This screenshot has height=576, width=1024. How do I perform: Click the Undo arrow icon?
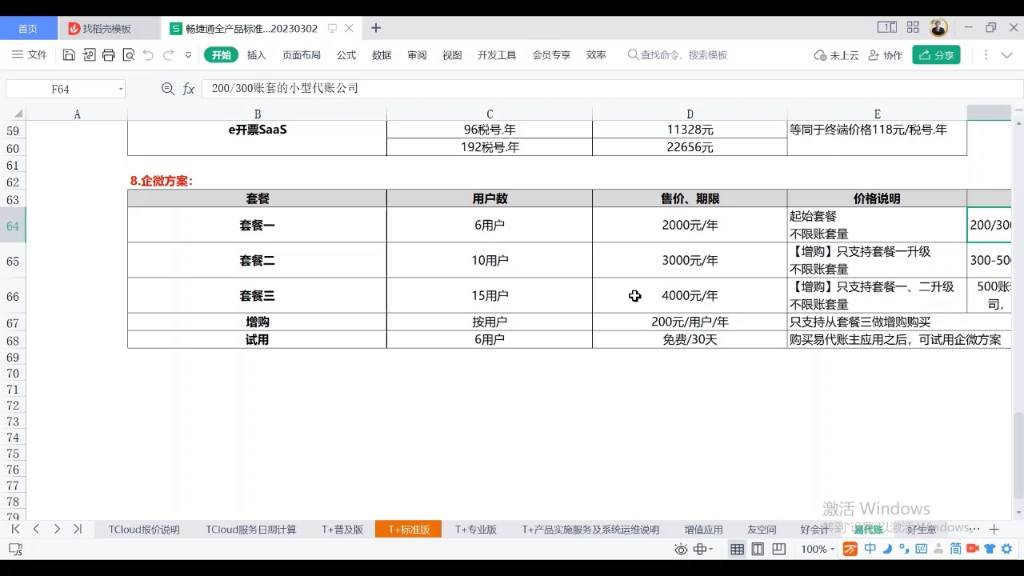pyautogui.click(x=148, y=55)
